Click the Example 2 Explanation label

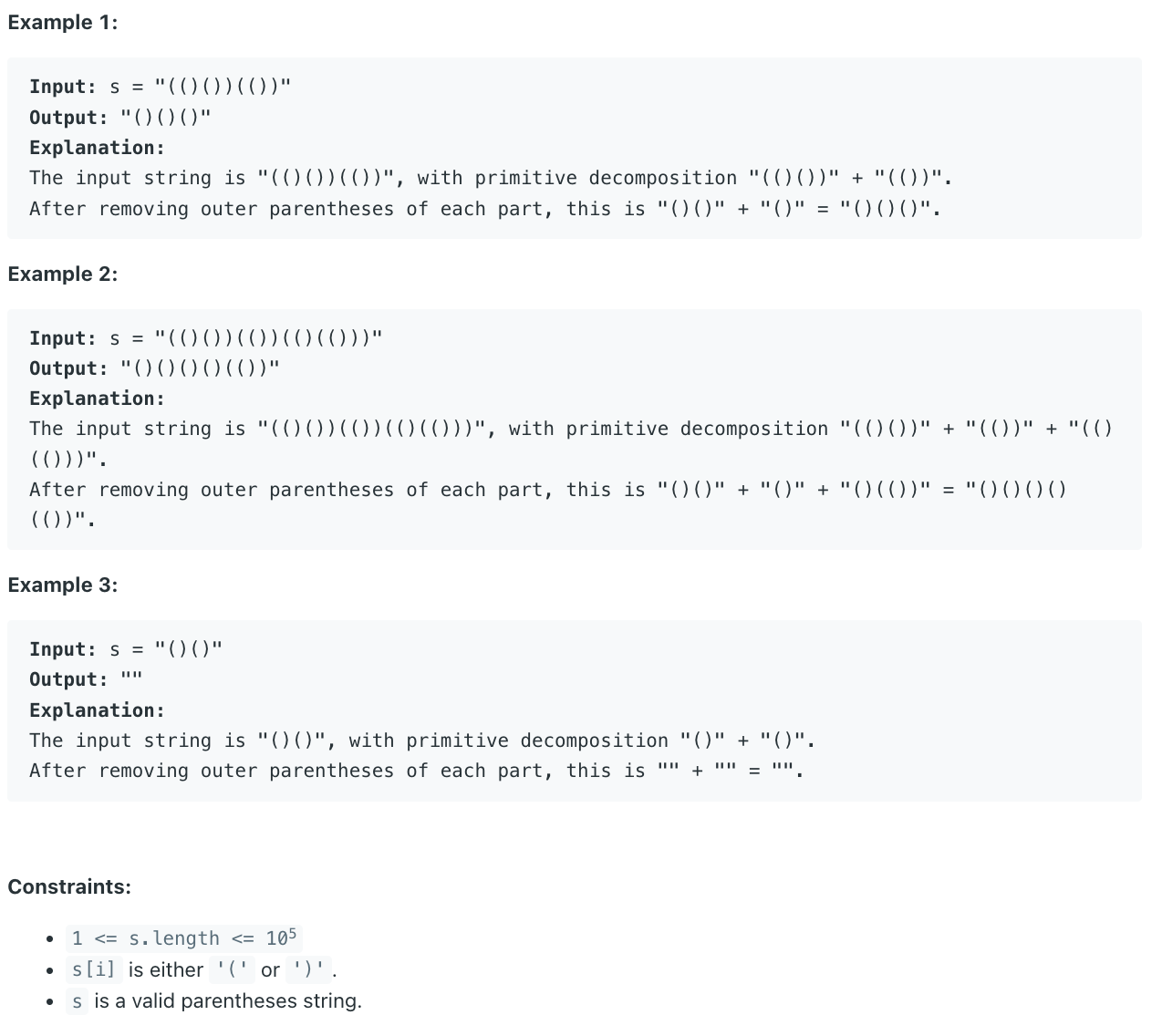tap(98, 399)
